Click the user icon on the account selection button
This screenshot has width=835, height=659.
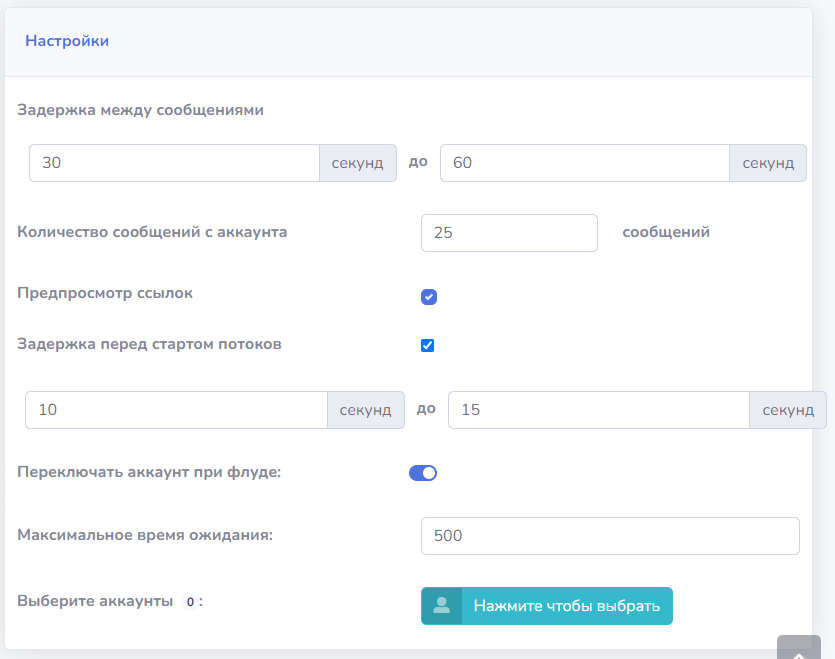coord(441,606)
